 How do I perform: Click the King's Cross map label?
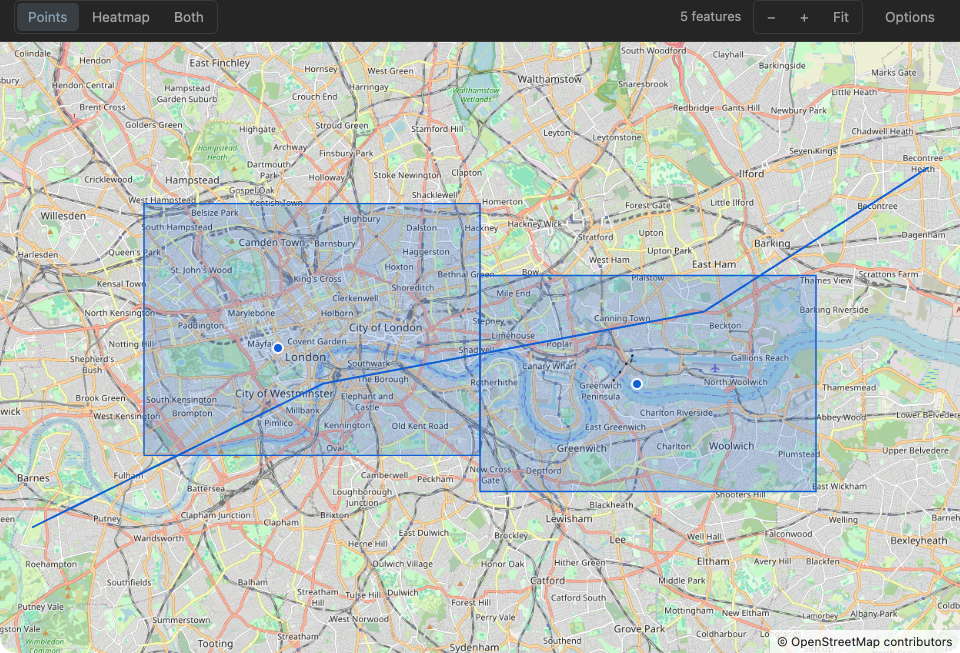click(317, 279)
